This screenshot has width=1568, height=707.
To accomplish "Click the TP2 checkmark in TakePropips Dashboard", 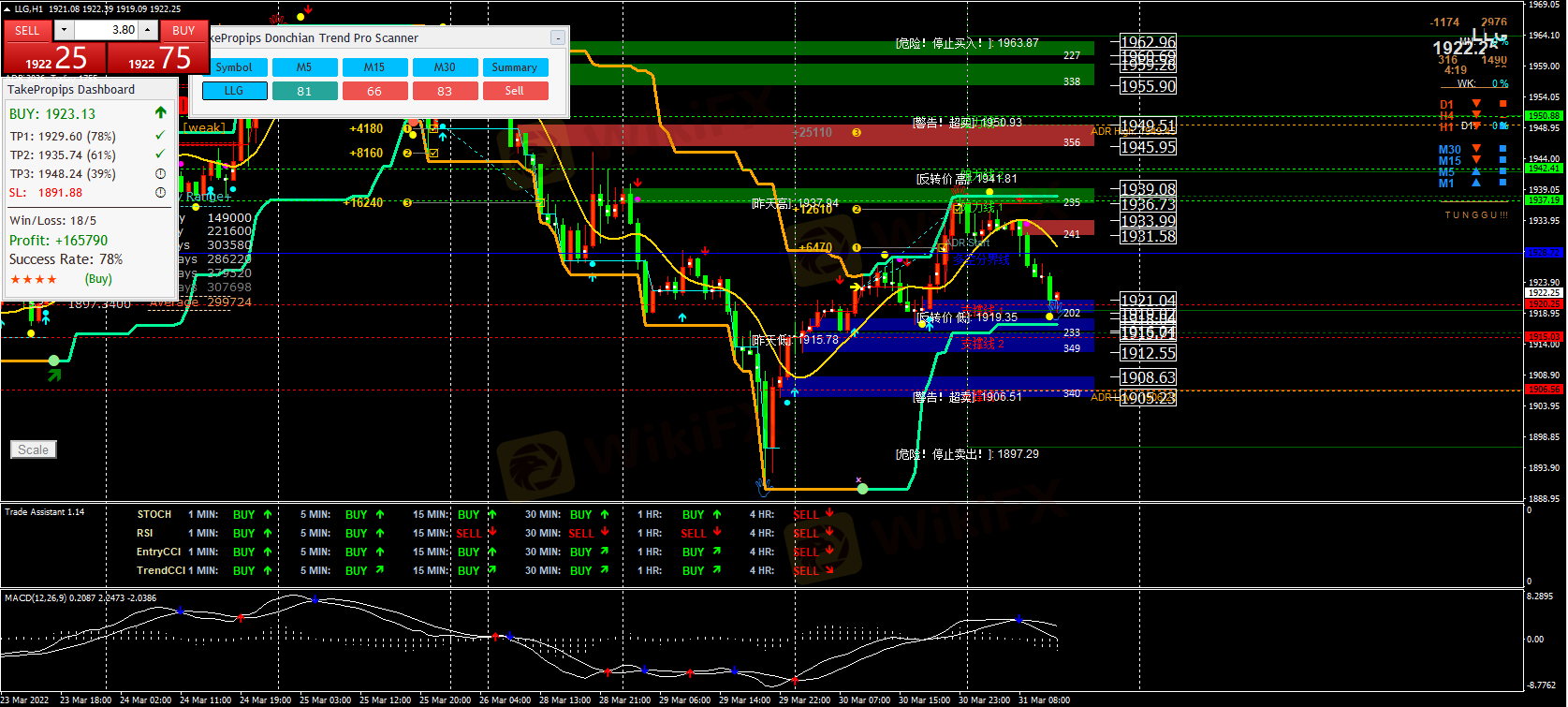I will (x=160, y=155).
